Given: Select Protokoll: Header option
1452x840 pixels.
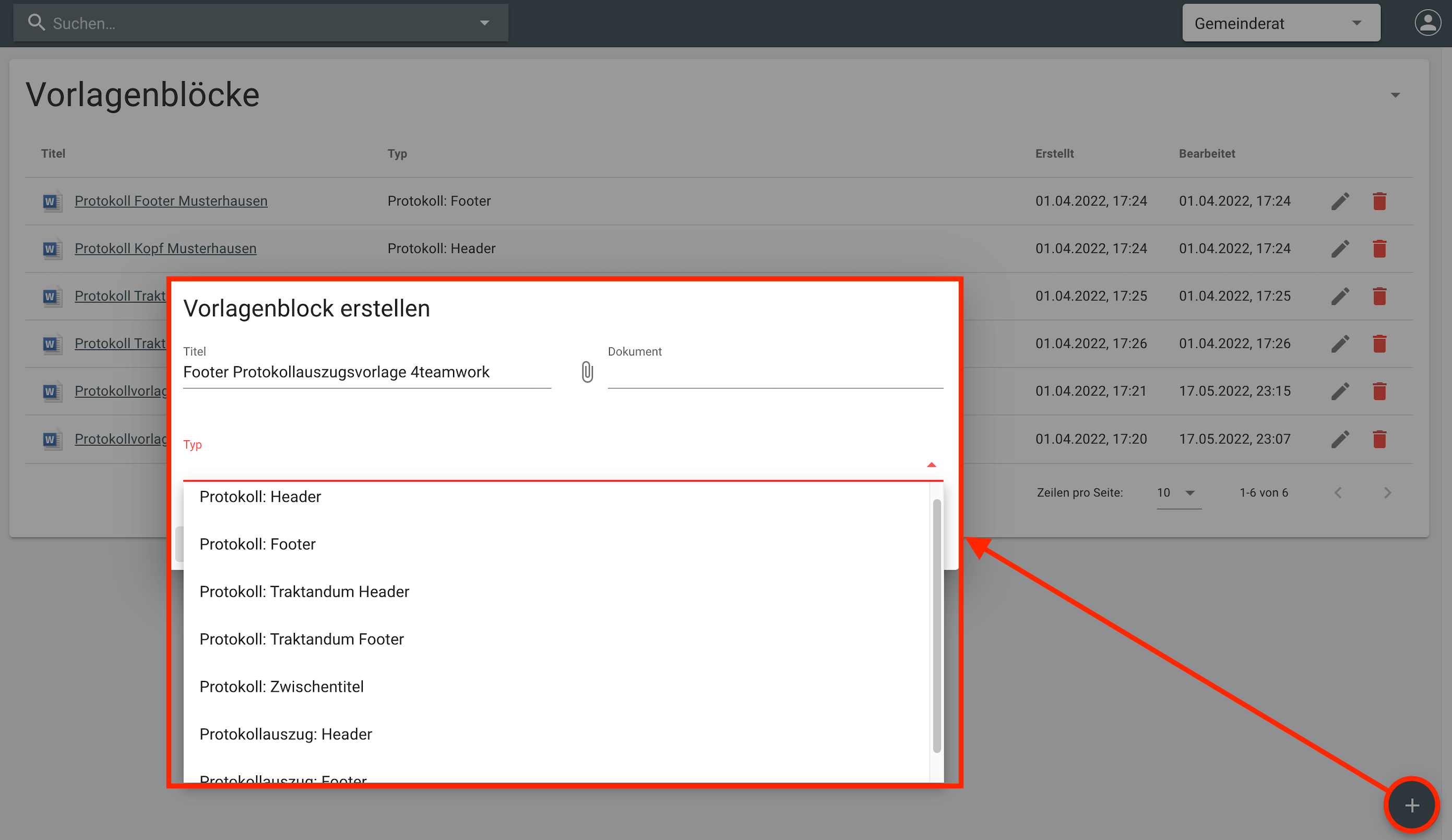Looking at the screenshot, I should (x=260, y=497).
